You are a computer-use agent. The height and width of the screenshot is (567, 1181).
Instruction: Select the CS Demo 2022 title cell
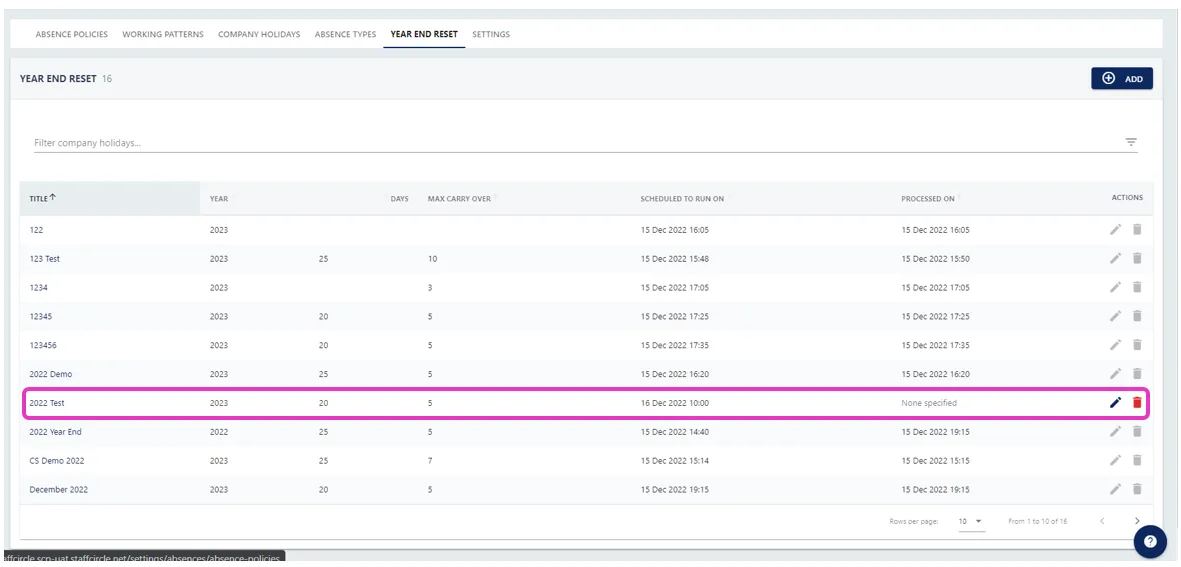tap(56, 461)
